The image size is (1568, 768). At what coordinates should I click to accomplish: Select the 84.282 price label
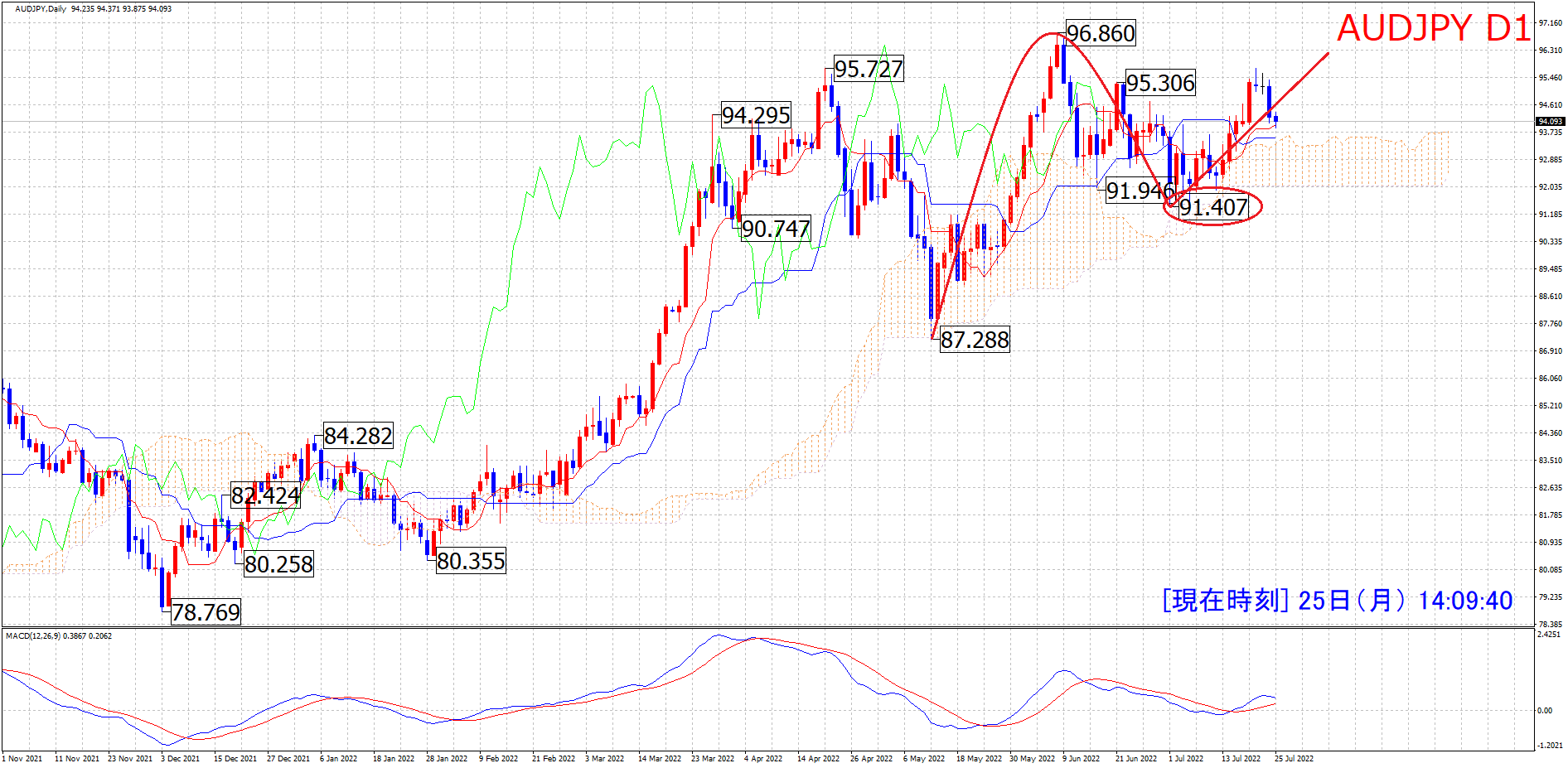point(357,436)
